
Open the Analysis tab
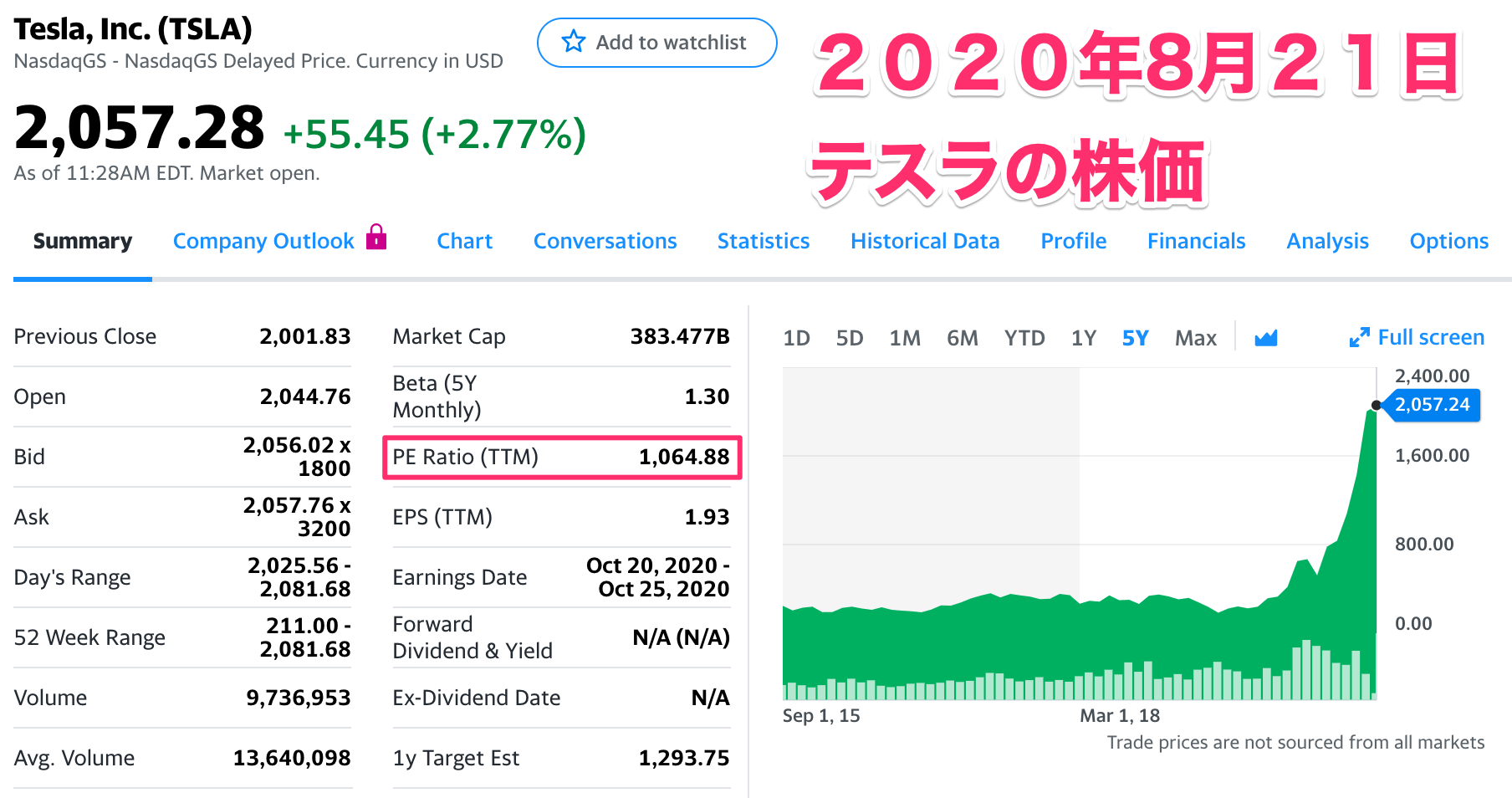1327,241
